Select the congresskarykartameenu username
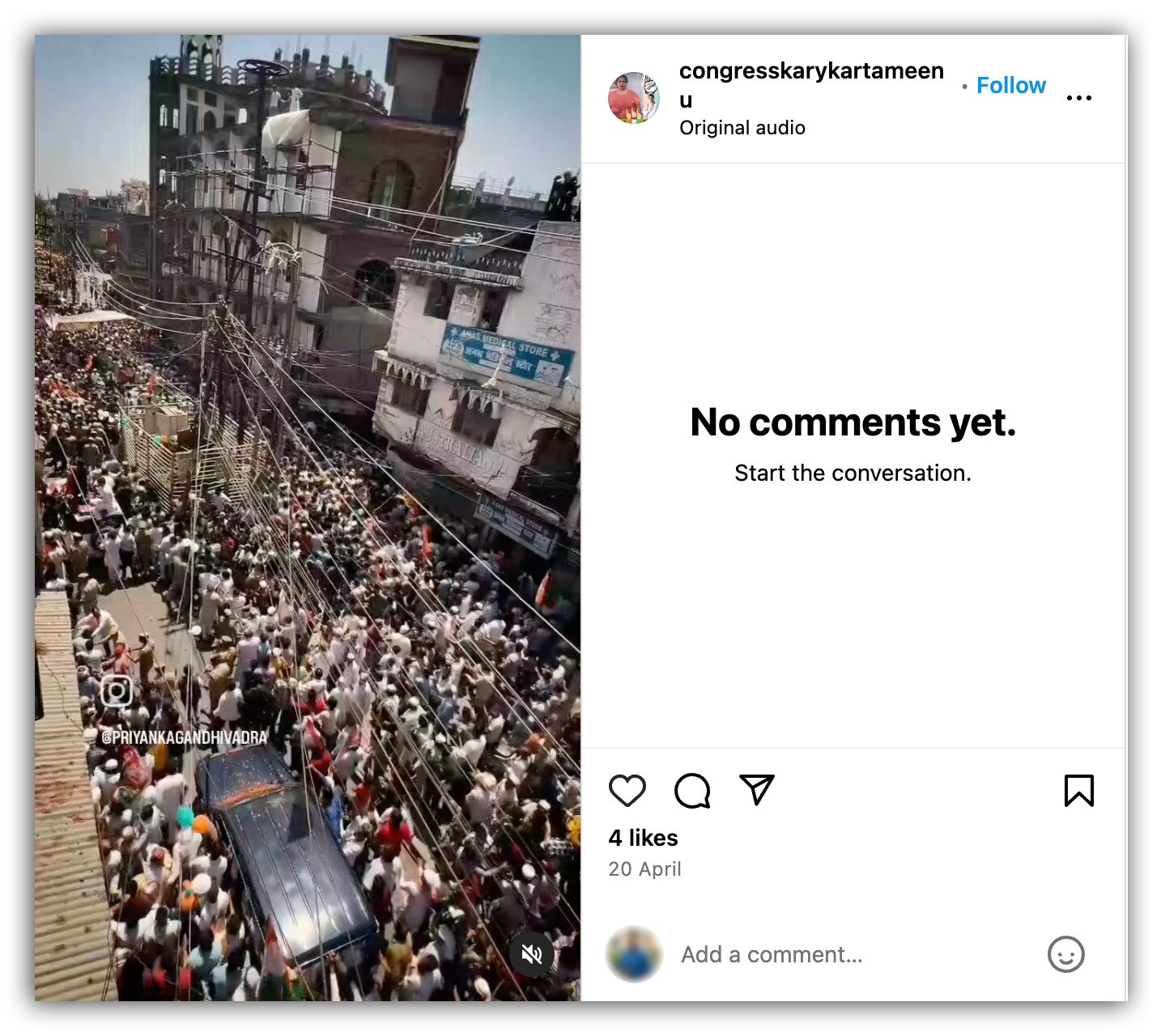This screenshot has height=1036, width=1161. coord(810,70)
